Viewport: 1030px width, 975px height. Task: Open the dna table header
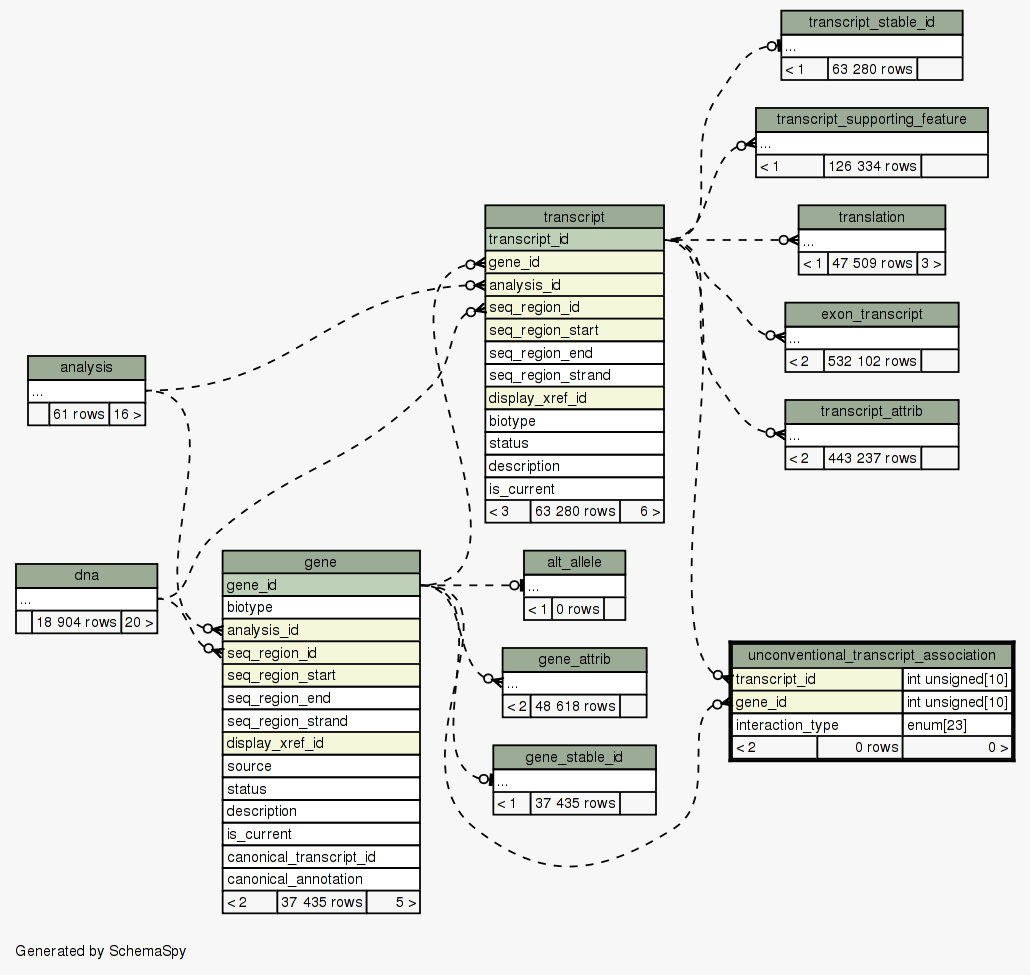click(x=86, y=575)
